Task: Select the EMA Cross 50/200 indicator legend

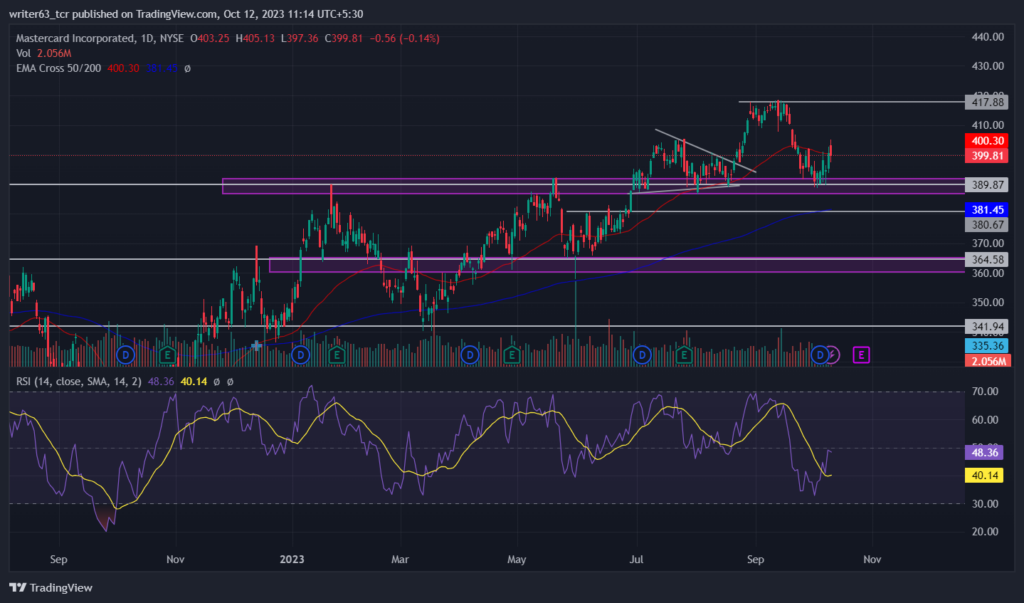Action: click(58, 68)
